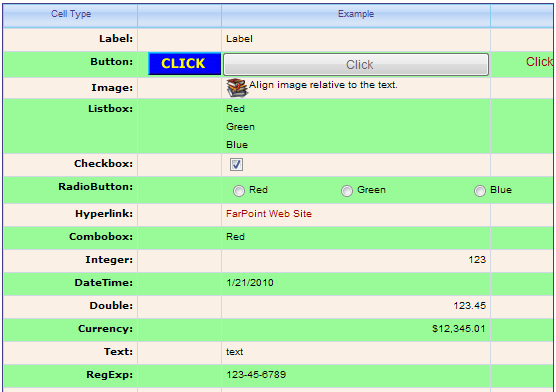The width and height of the screenshot is (556, 392).
Task: Select the Red radio button
Action: click(x=239, y=191)
